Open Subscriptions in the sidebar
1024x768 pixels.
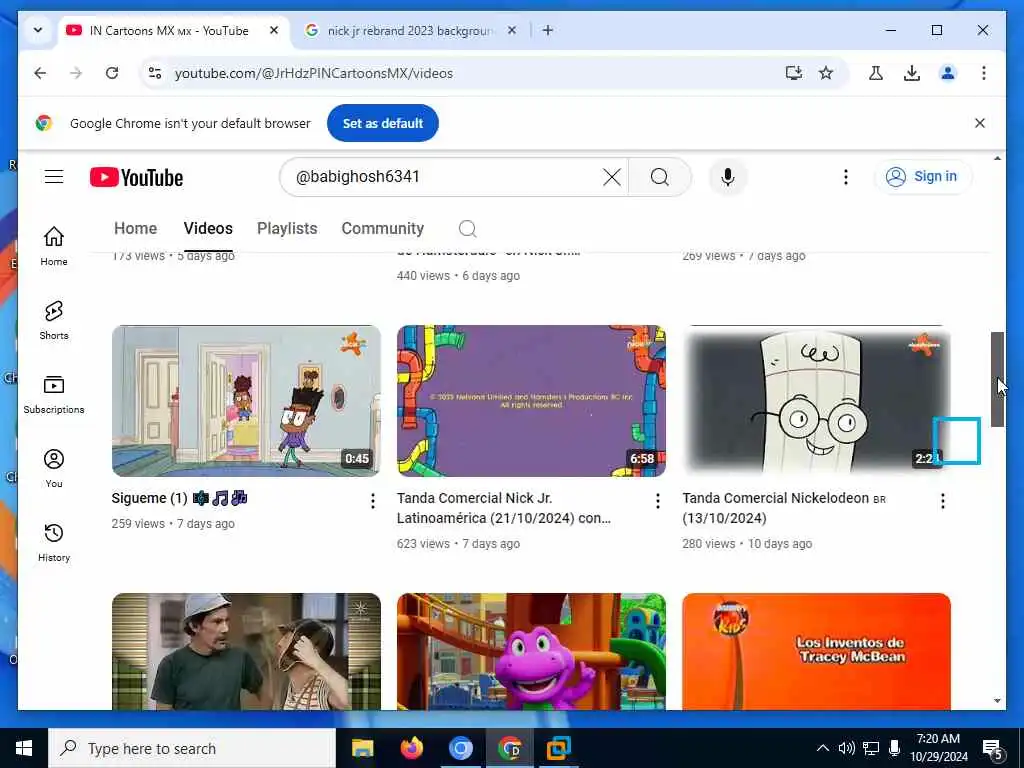click(54, 394)
